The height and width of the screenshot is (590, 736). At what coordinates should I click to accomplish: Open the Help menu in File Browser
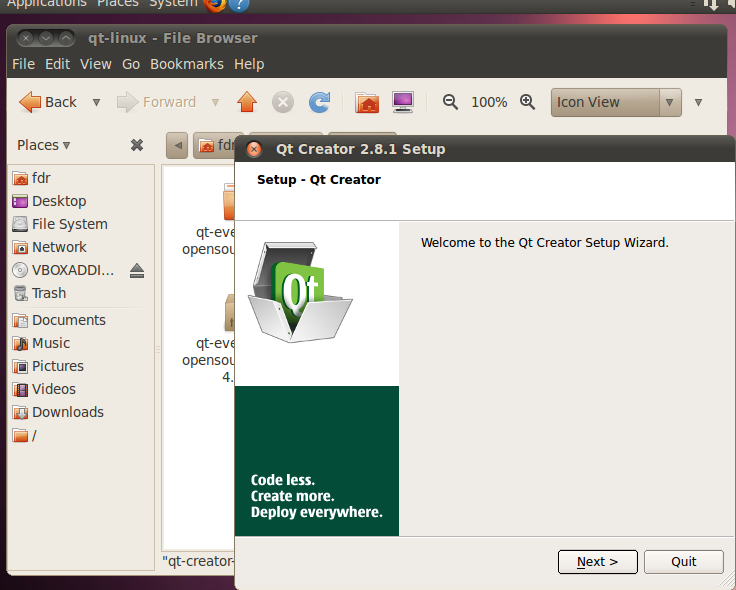click(249, 64)
